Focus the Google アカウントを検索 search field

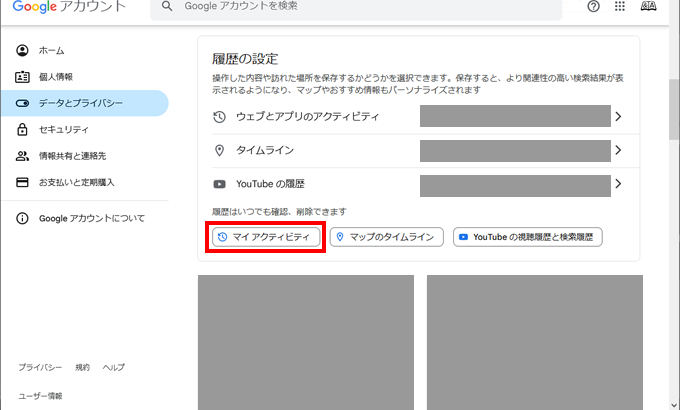click(x=356, y=7)
